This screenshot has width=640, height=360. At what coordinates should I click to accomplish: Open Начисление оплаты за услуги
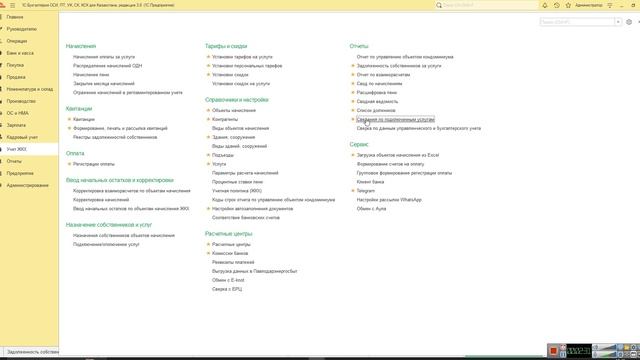pyautogui.click(x=104, y=57)
